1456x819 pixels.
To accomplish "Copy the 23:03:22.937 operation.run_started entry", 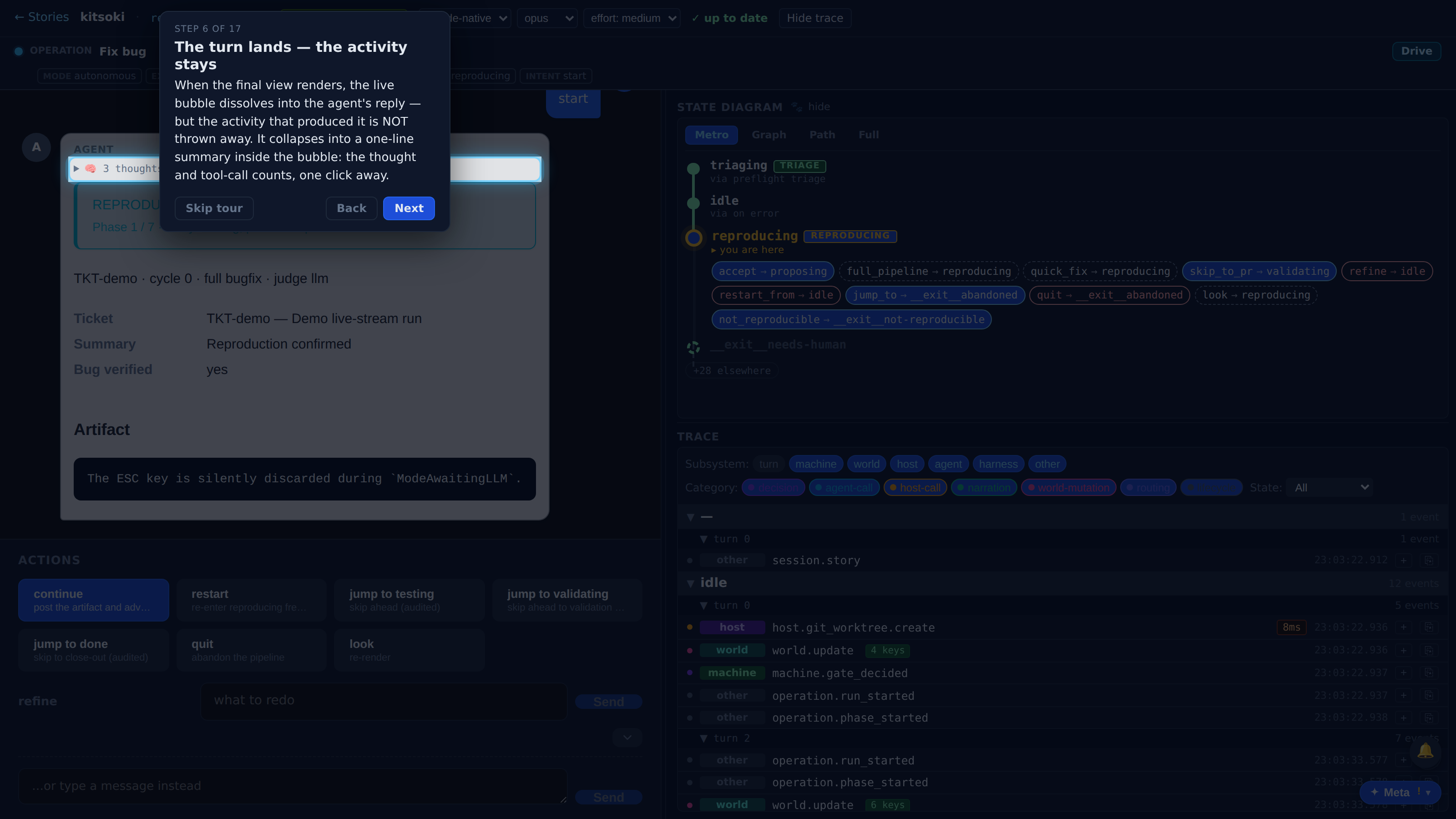I will point(1429,695).
